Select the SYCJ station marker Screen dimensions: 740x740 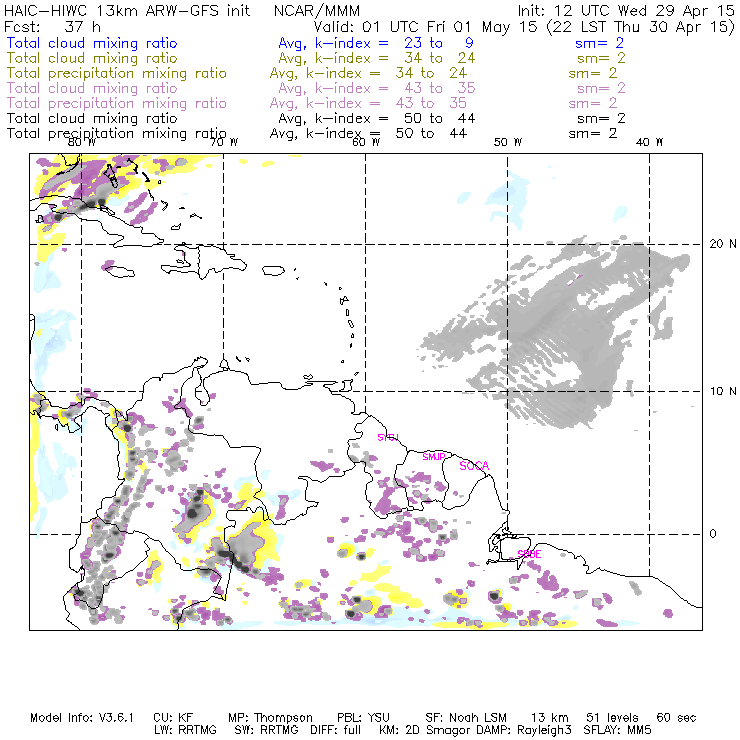pos(388,437)
